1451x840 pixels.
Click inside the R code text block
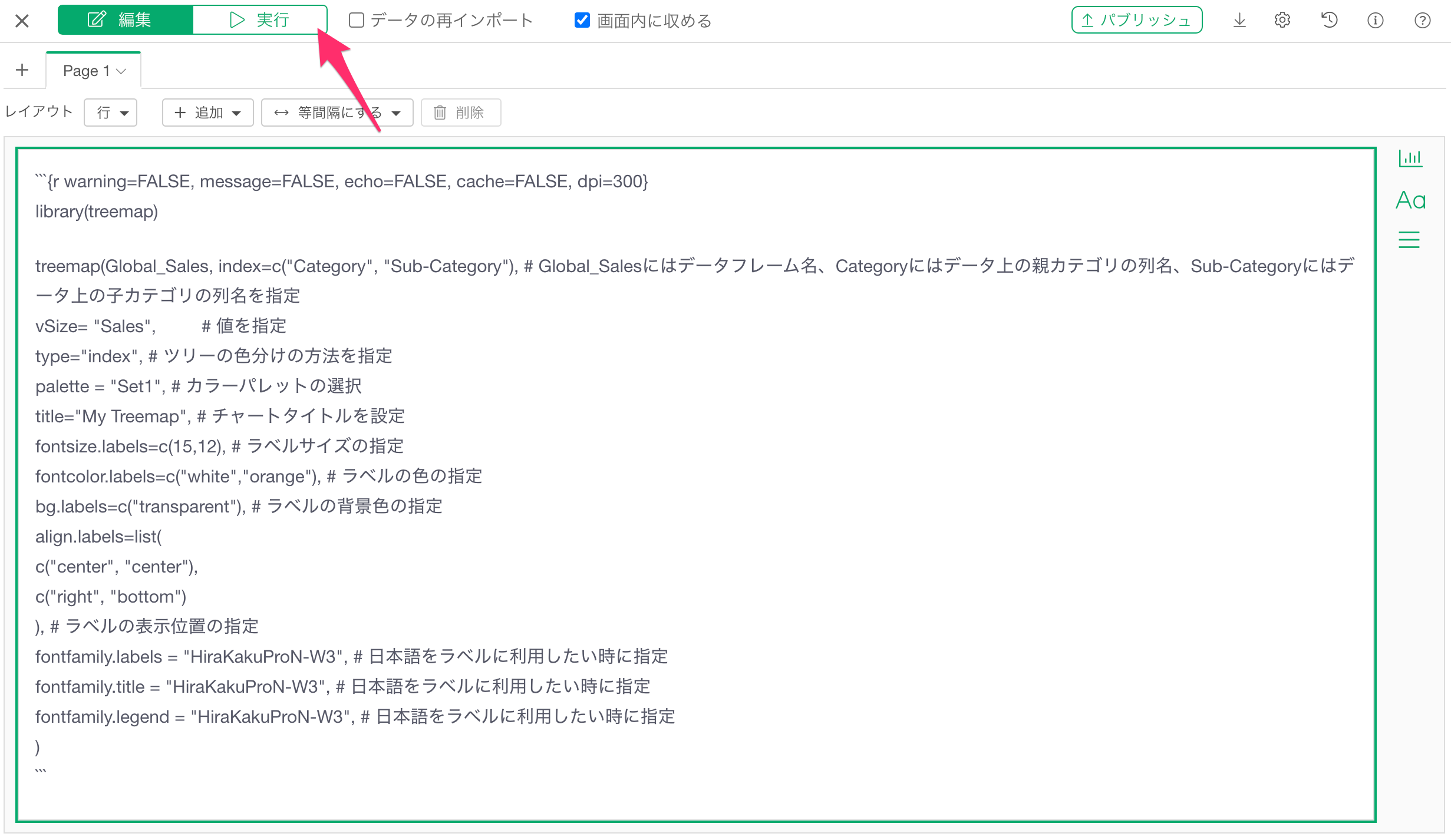click(x=695, y=483)
